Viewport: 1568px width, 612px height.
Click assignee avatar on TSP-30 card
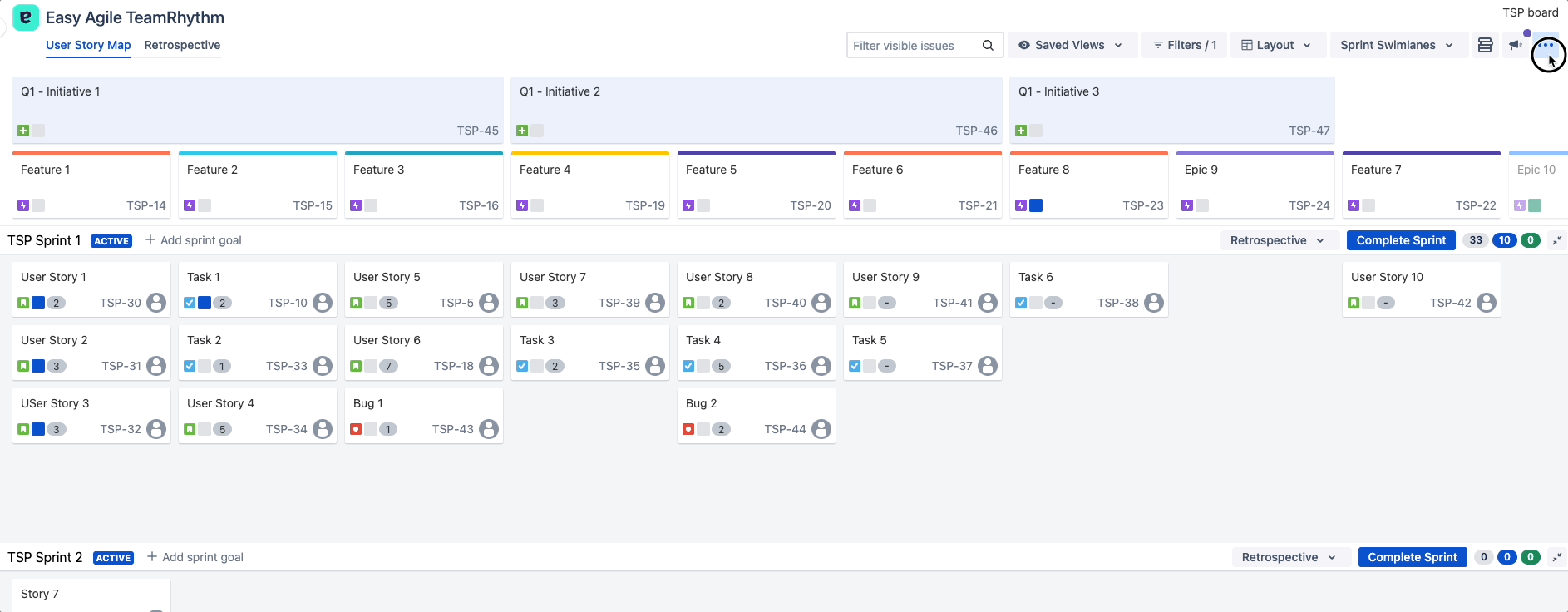coord(156,303)
